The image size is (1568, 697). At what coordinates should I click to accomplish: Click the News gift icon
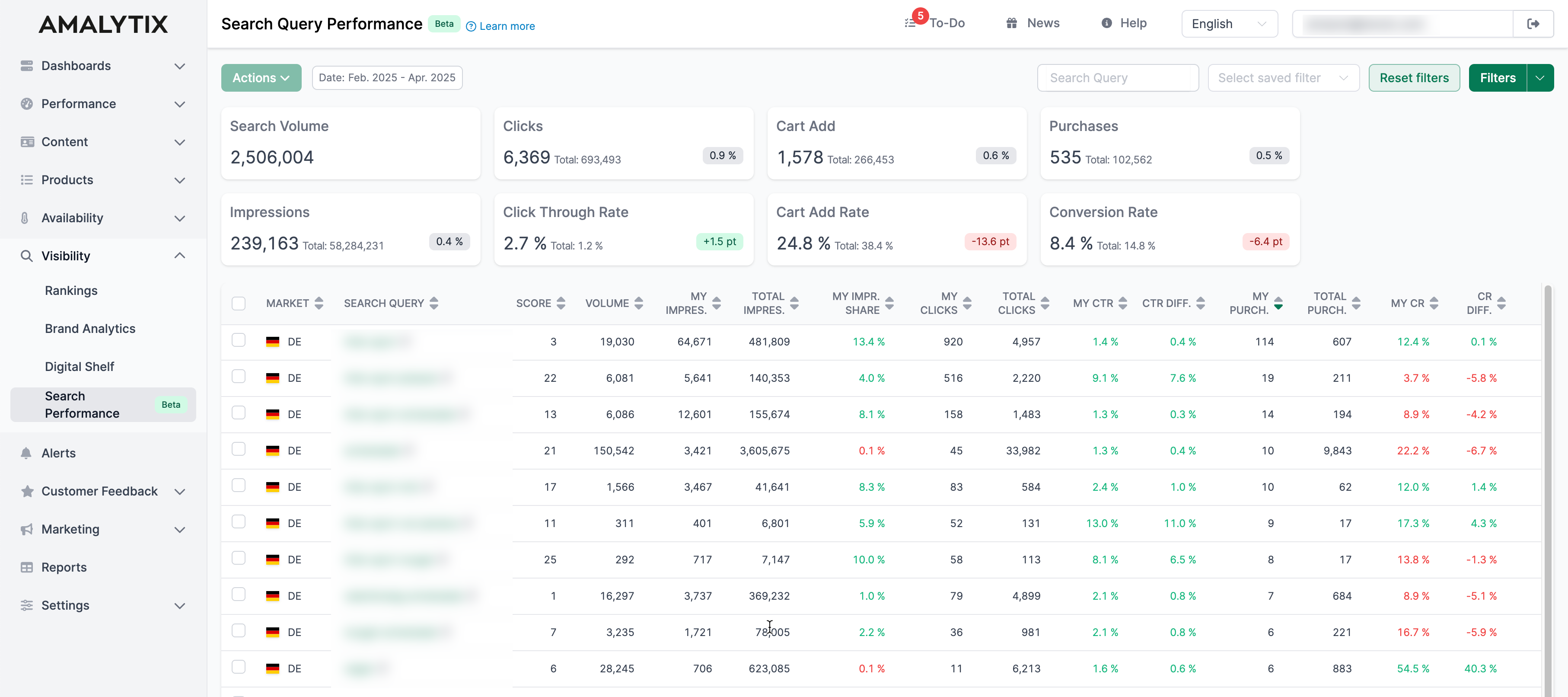pyautogui.click(x=1012, y=22)
